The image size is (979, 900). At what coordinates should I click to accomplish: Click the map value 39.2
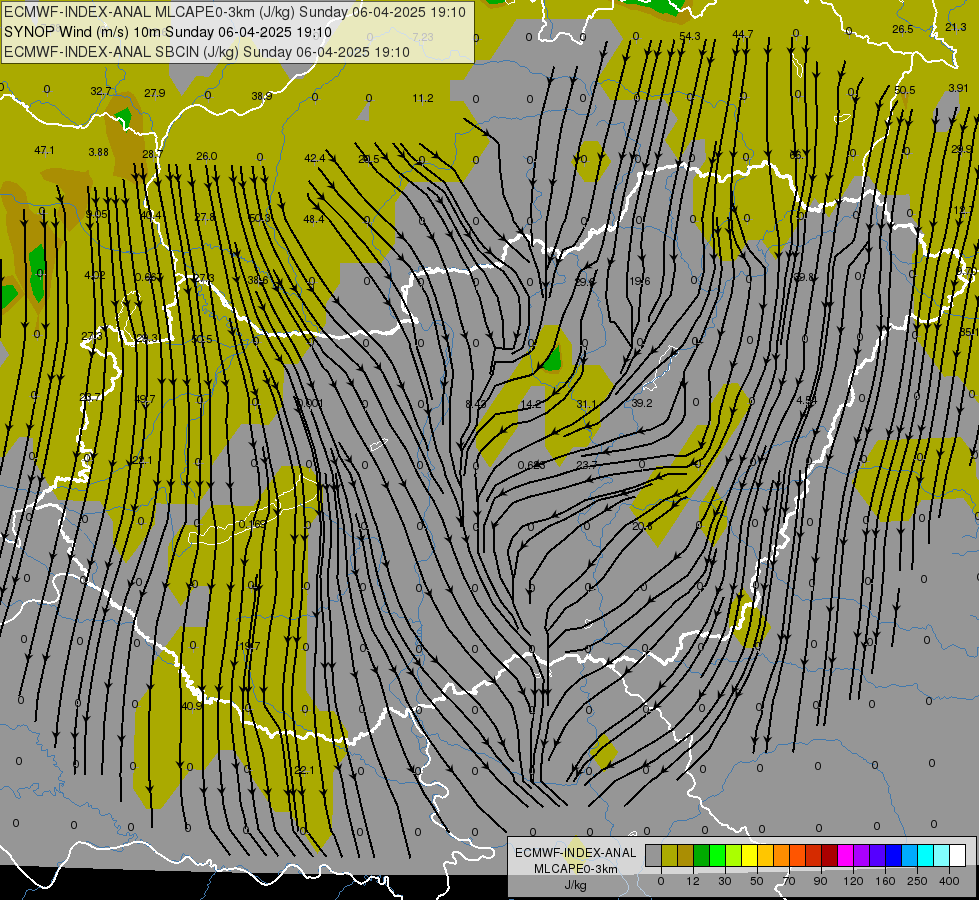coord(641,403)
